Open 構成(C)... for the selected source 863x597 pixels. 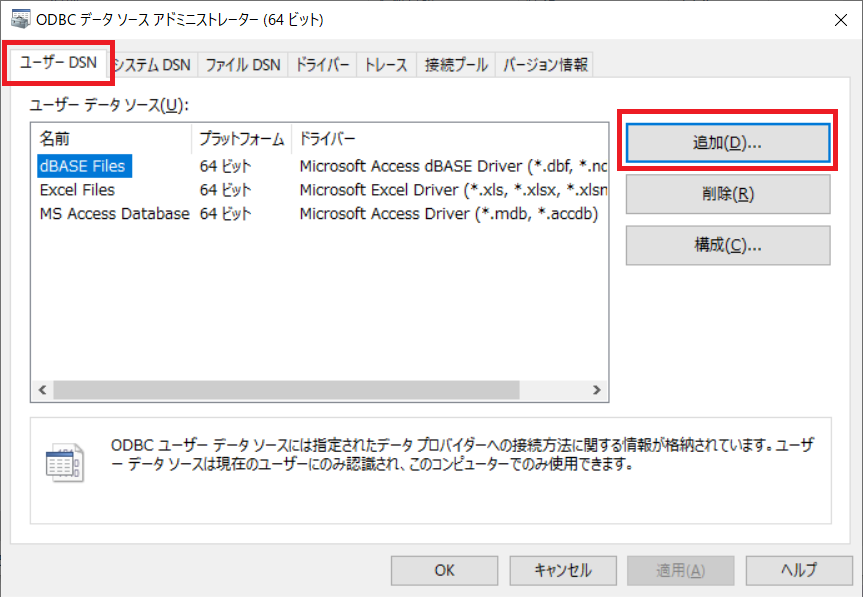click(x=728, y=245)
